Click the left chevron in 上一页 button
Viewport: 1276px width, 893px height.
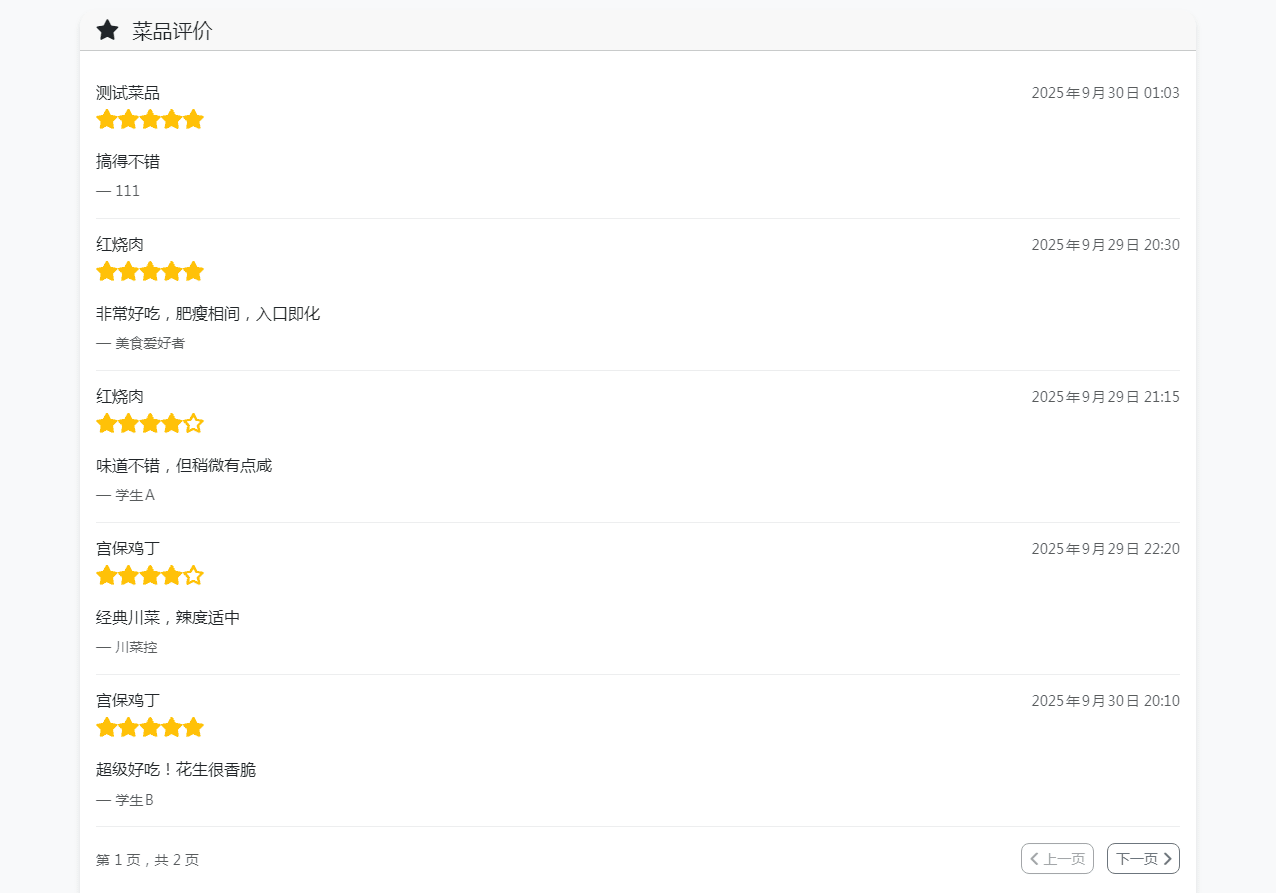pos(1034,859)
